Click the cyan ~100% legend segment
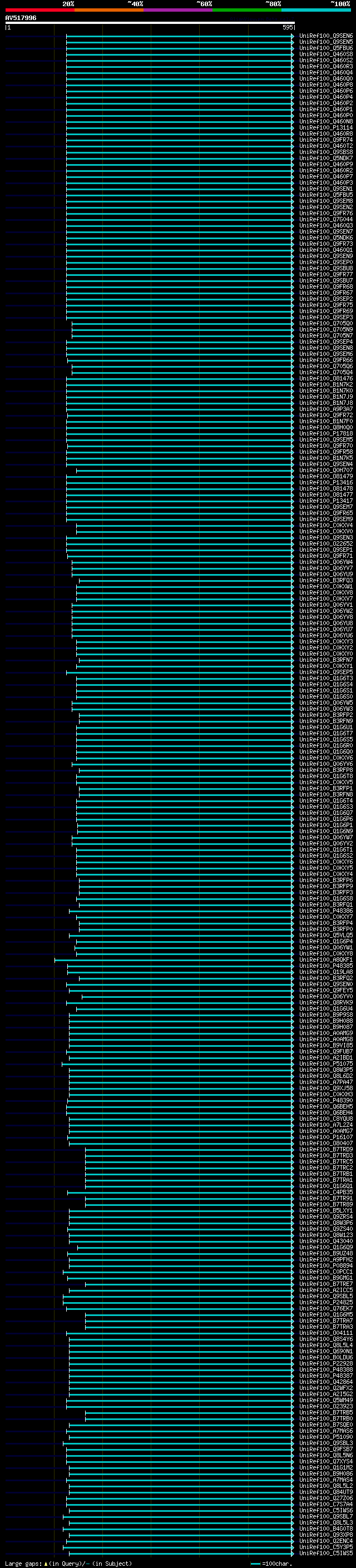Screen dimensions: 356x1568 [x=316, y=10]
